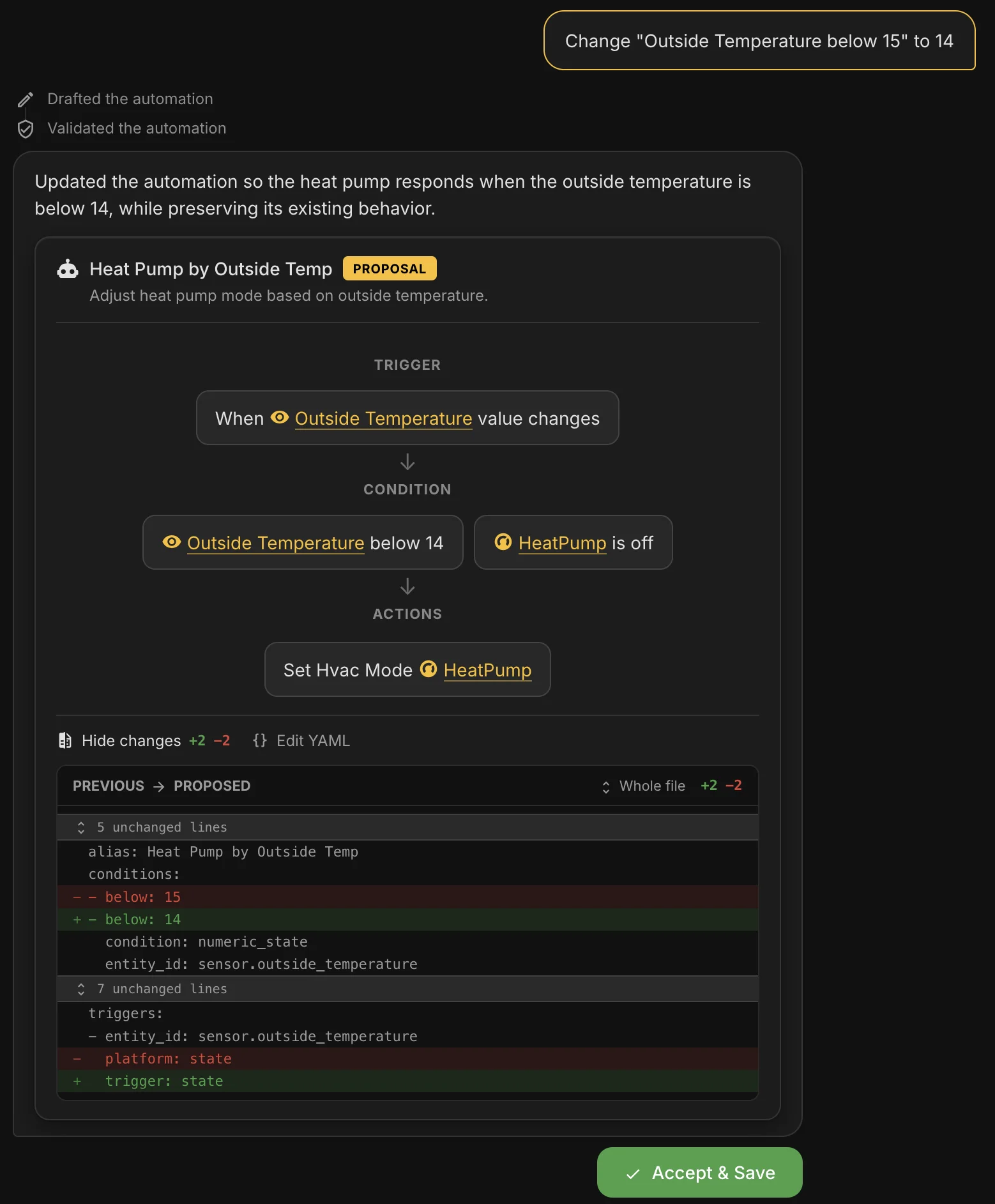The height and width of the screenshot is (1204, 995).
Task: Accept & Save the proposed automation
Action: click(x=699, y=1173)
